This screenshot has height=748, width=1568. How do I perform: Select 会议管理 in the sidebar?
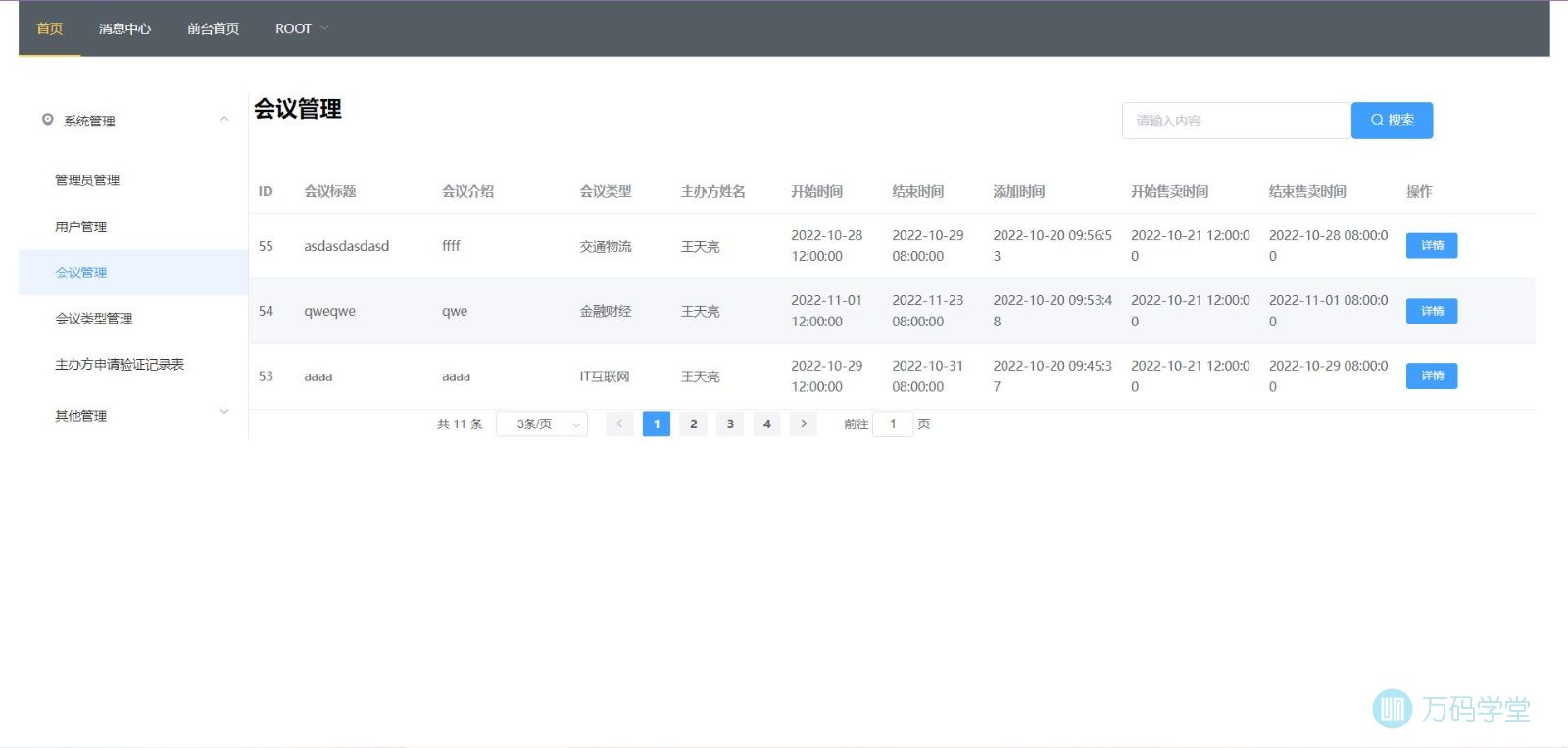click(x=133, y=273)
